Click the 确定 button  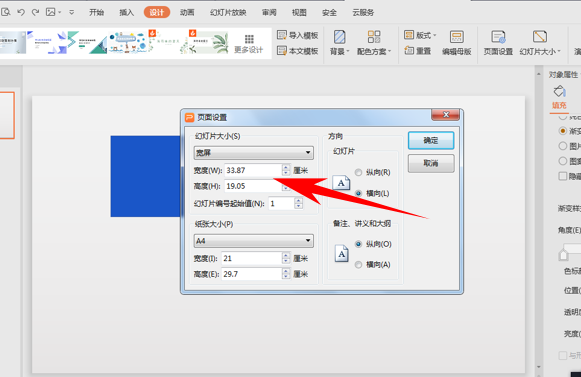[431, 140]
